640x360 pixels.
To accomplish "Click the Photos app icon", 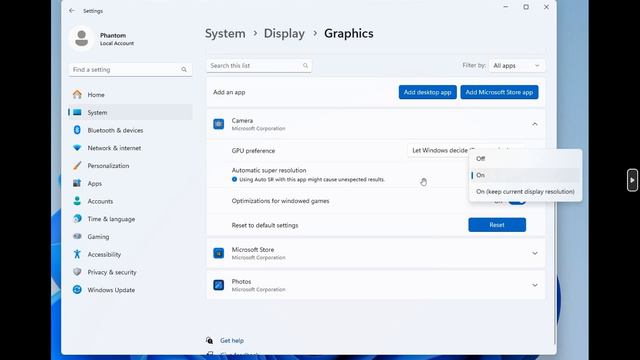I will coord(219,285).
